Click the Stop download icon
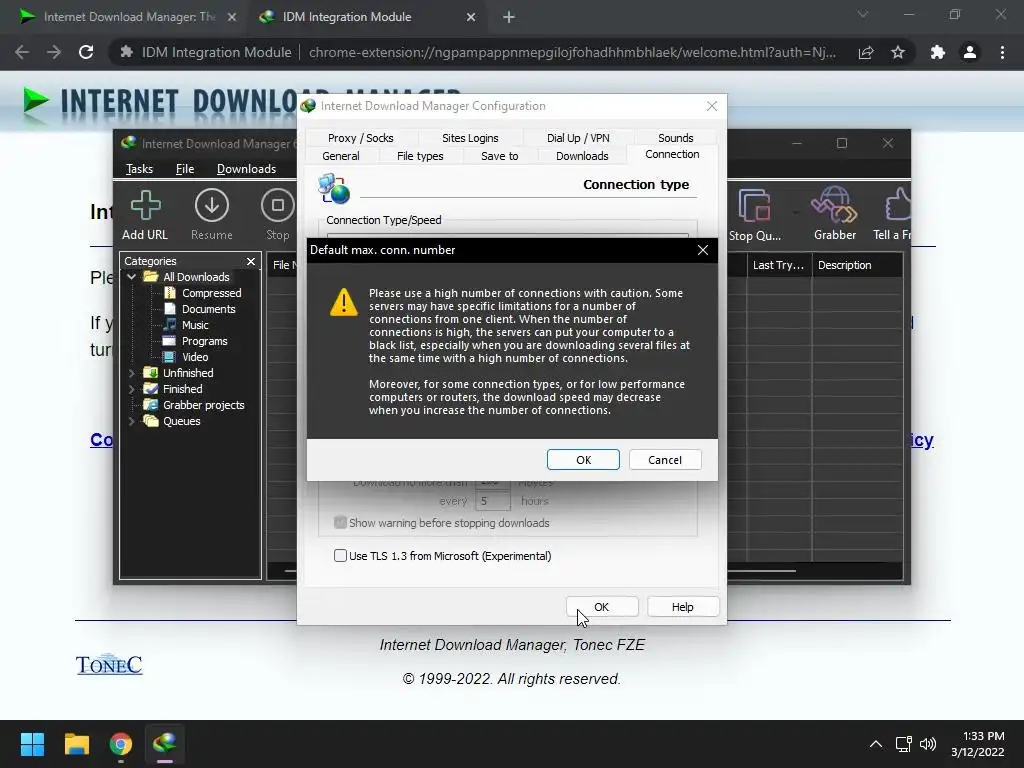Screen dimensions: 1024x768 (278, 206)
